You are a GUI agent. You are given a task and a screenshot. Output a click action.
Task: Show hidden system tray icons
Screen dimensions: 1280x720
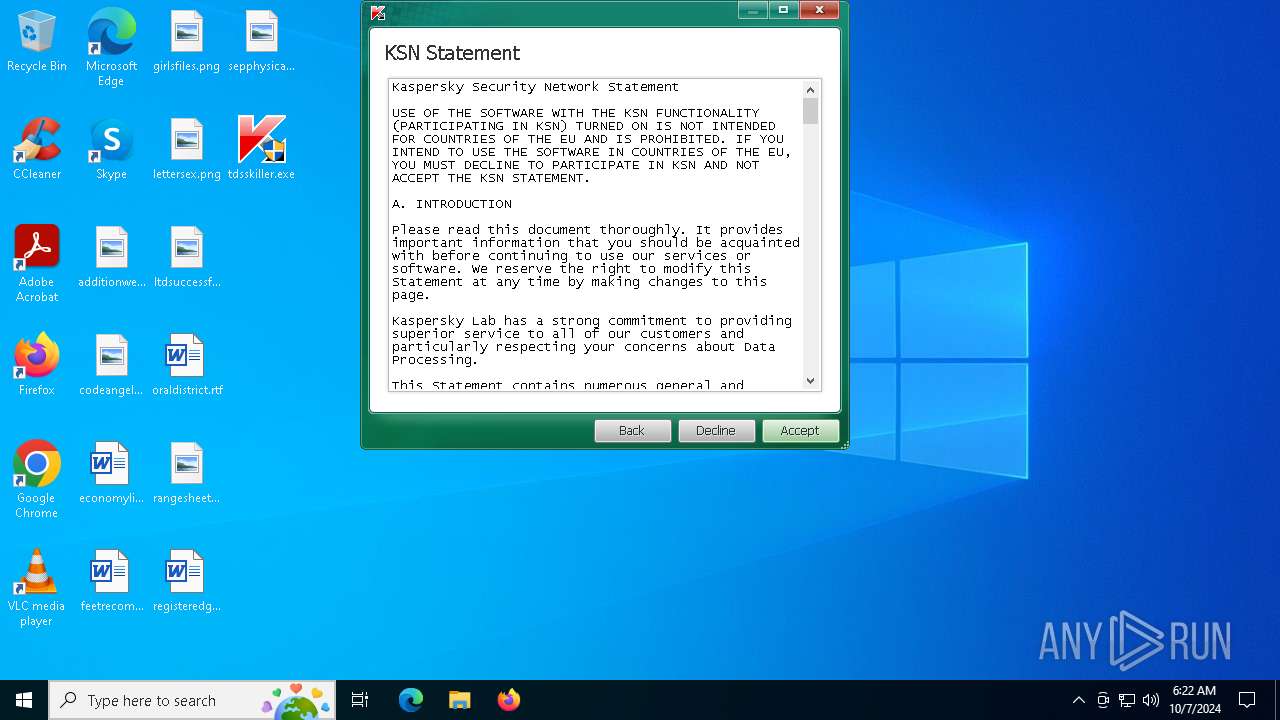coord(1078,700)
